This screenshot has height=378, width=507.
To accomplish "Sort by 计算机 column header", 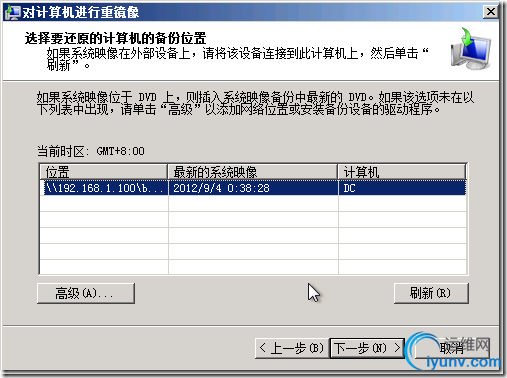I will coord(402,172).
